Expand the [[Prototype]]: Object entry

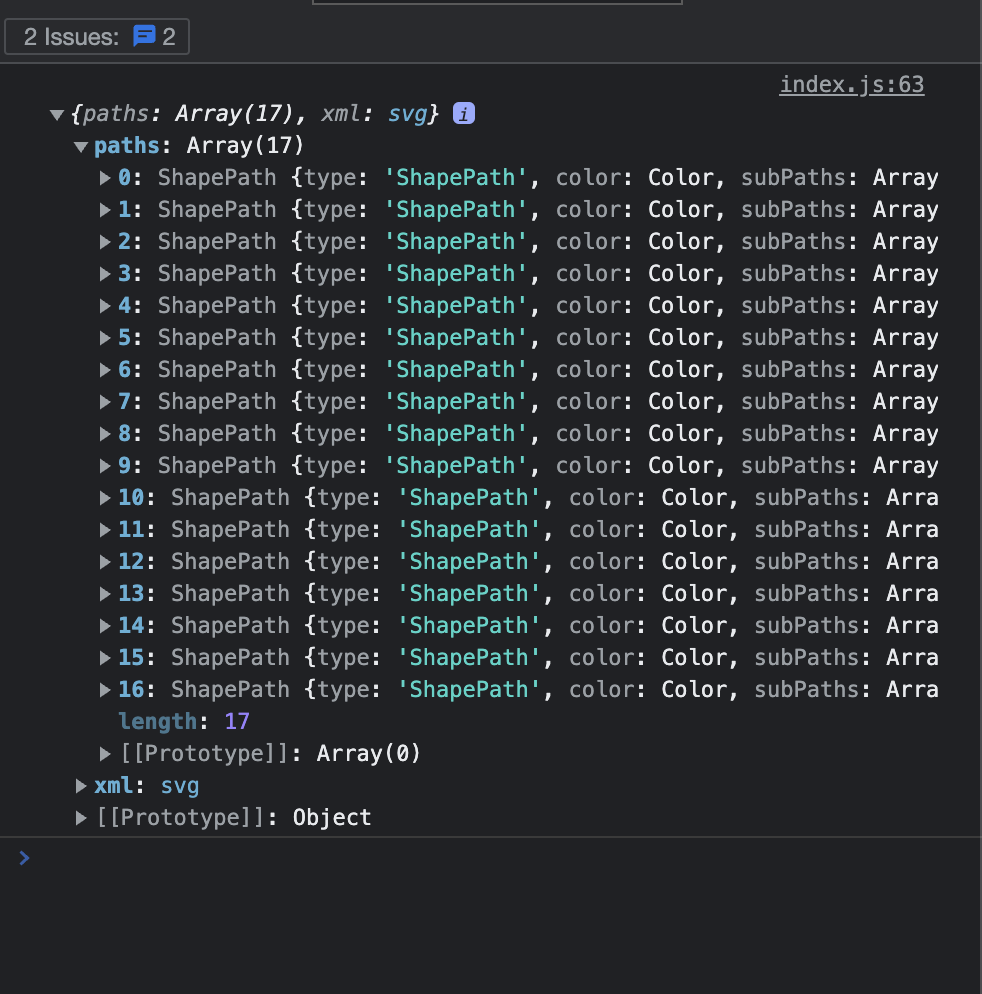[81, 818]
